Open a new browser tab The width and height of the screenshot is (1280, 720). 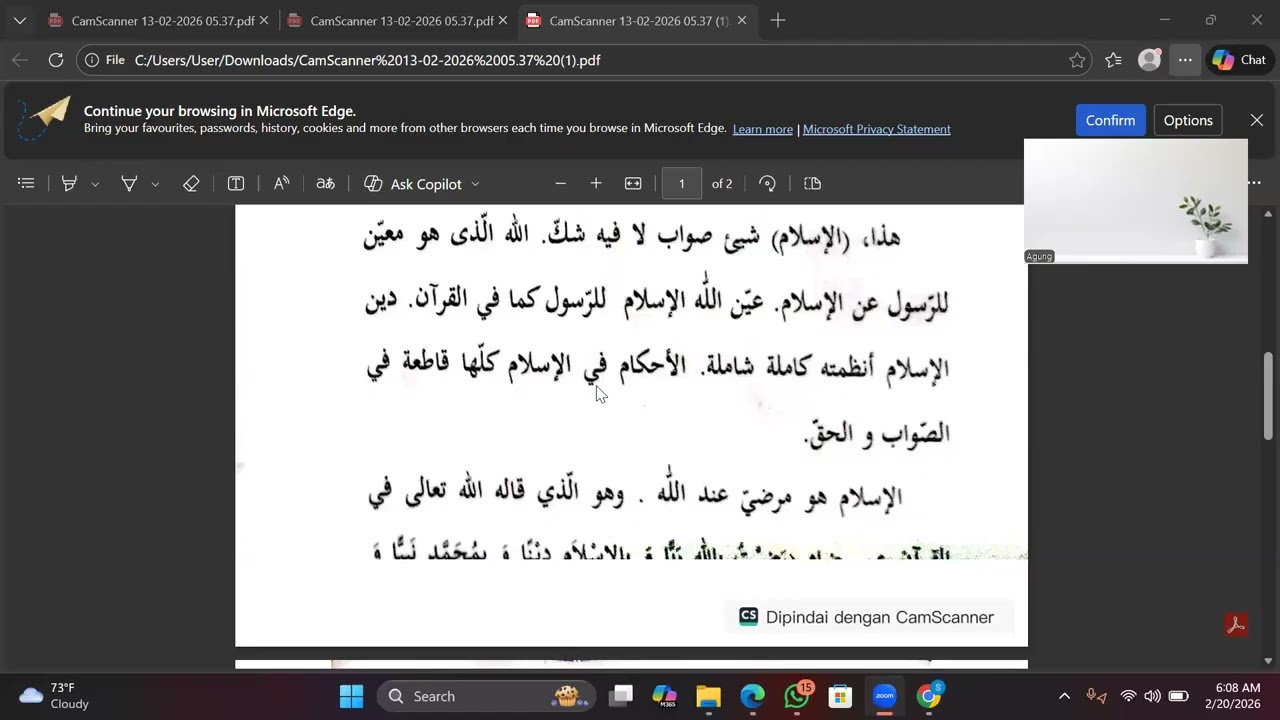(x=778, y=20)
